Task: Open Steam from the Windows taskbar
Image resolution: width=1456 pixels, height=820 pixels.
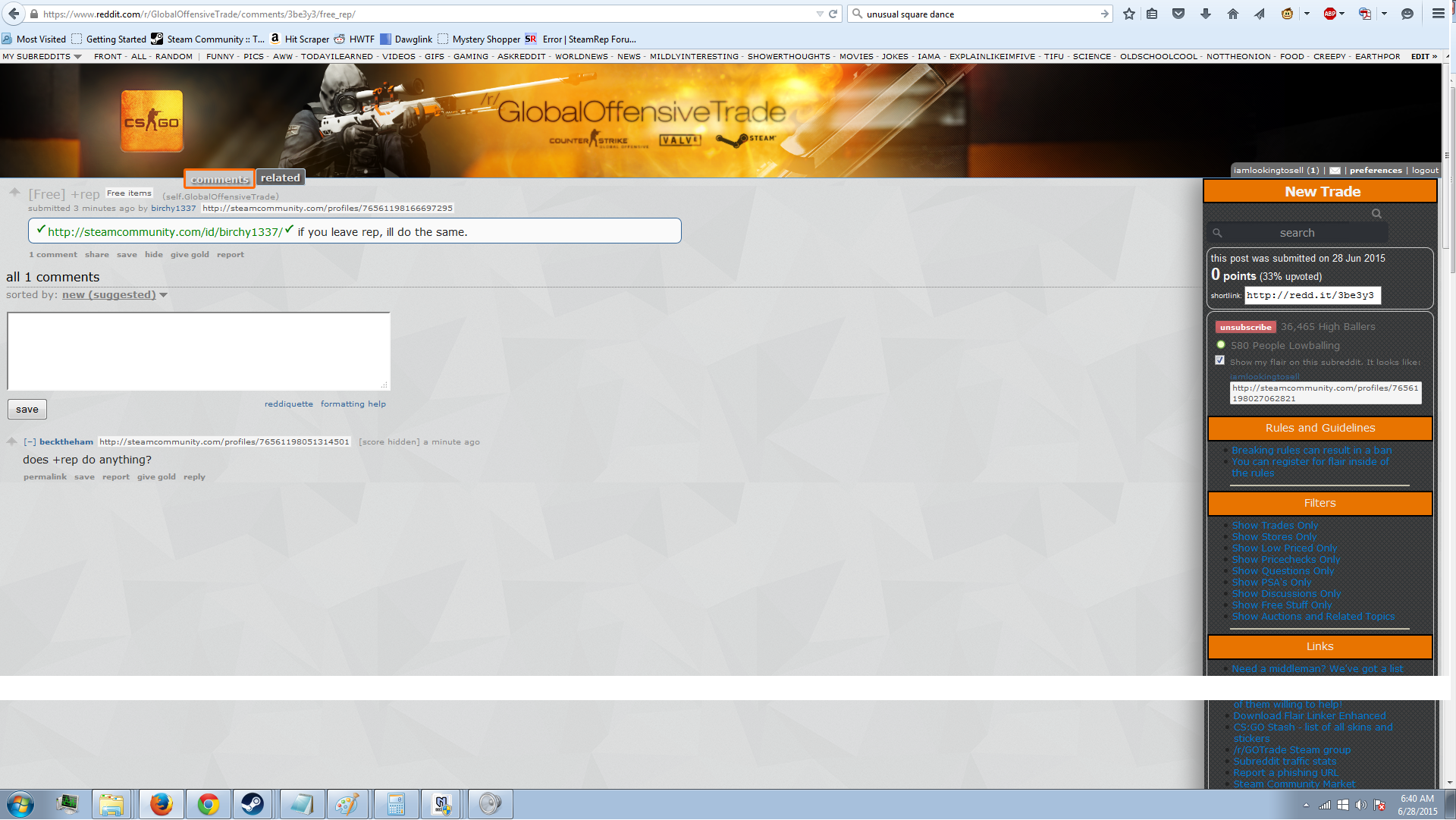Action: pos(253,804)
